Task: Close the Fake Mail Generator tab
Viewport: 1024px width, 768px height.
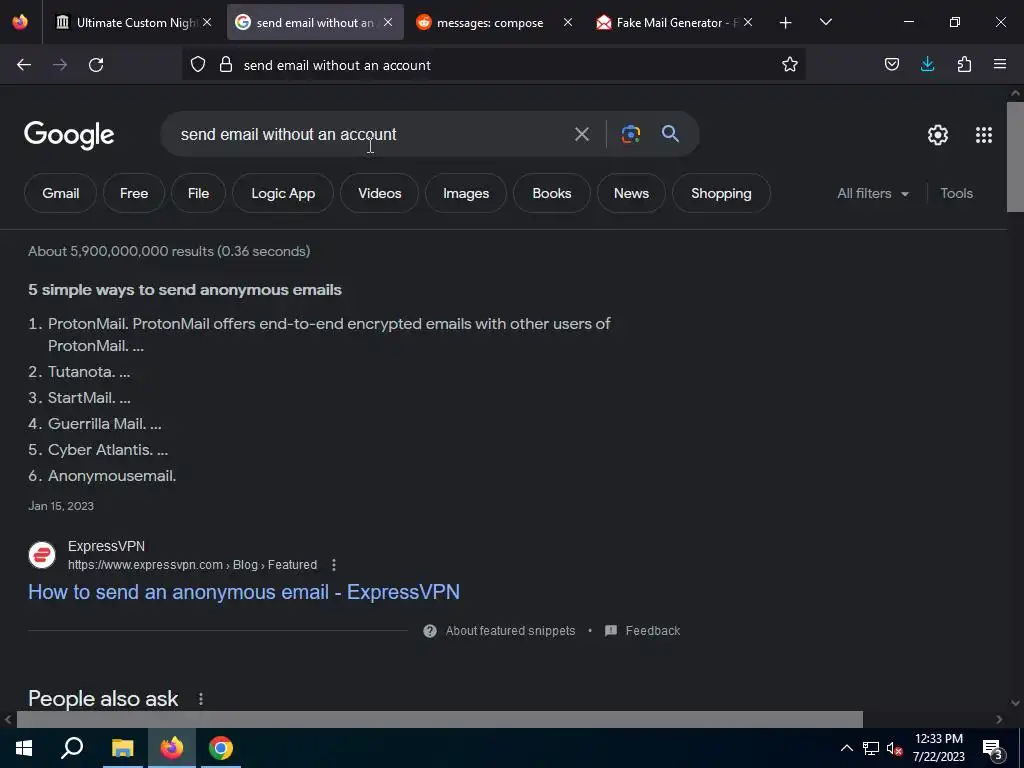Action: click(748, 22)
